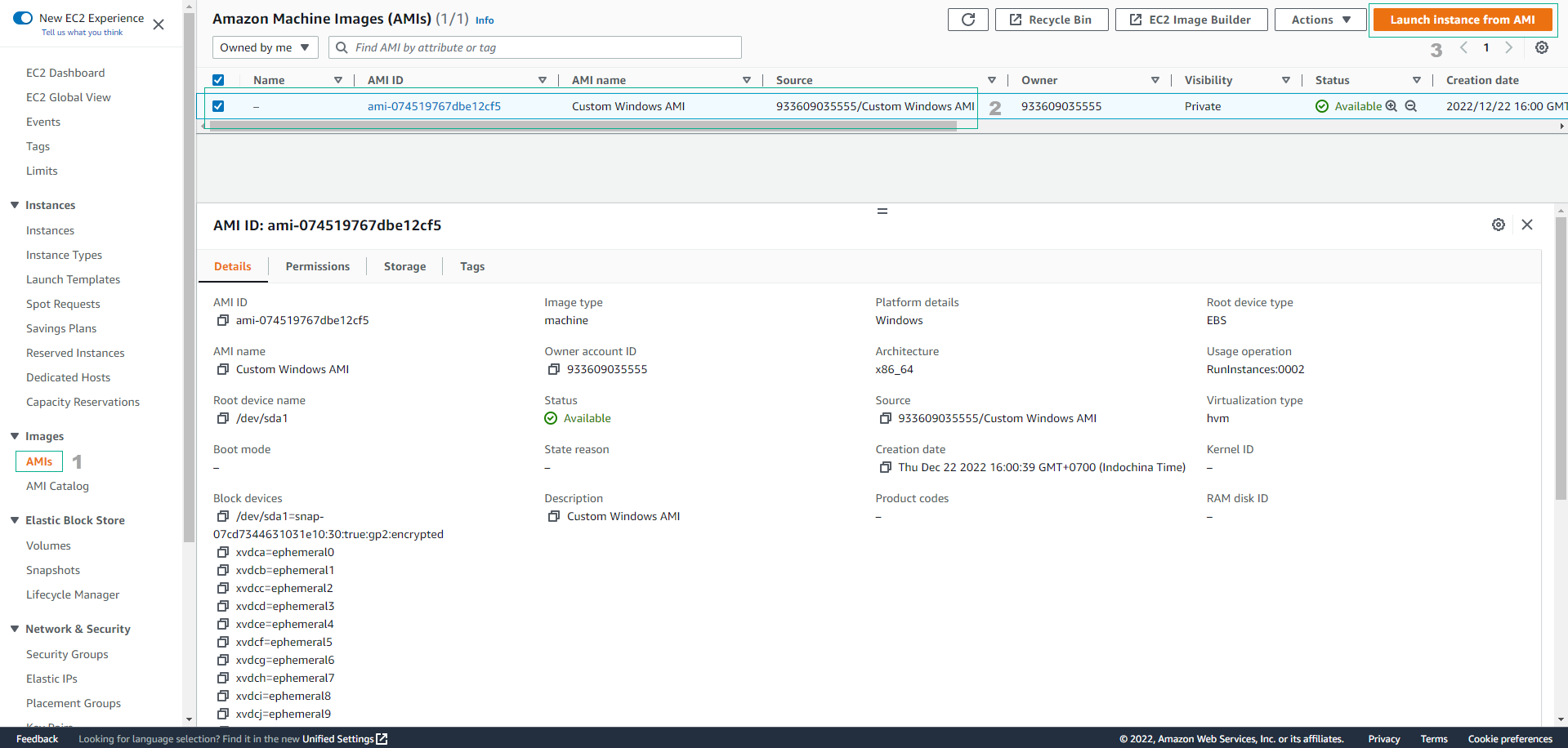Copy xvdcg=ephemeral6 block device icon
The height and width of the screenshot is (748, 1568).
[222, 660]
